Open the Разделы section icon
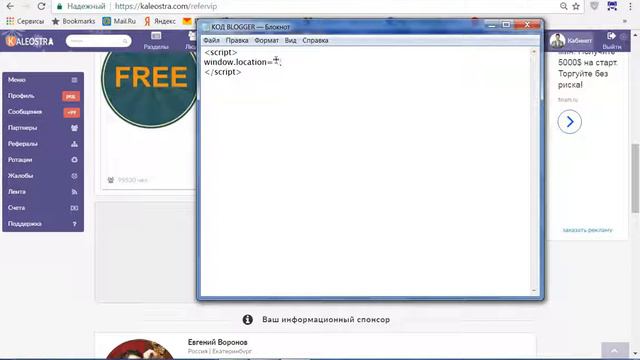Screen dimensions: 640x360 pyautogui.click(x=156, y=41)
